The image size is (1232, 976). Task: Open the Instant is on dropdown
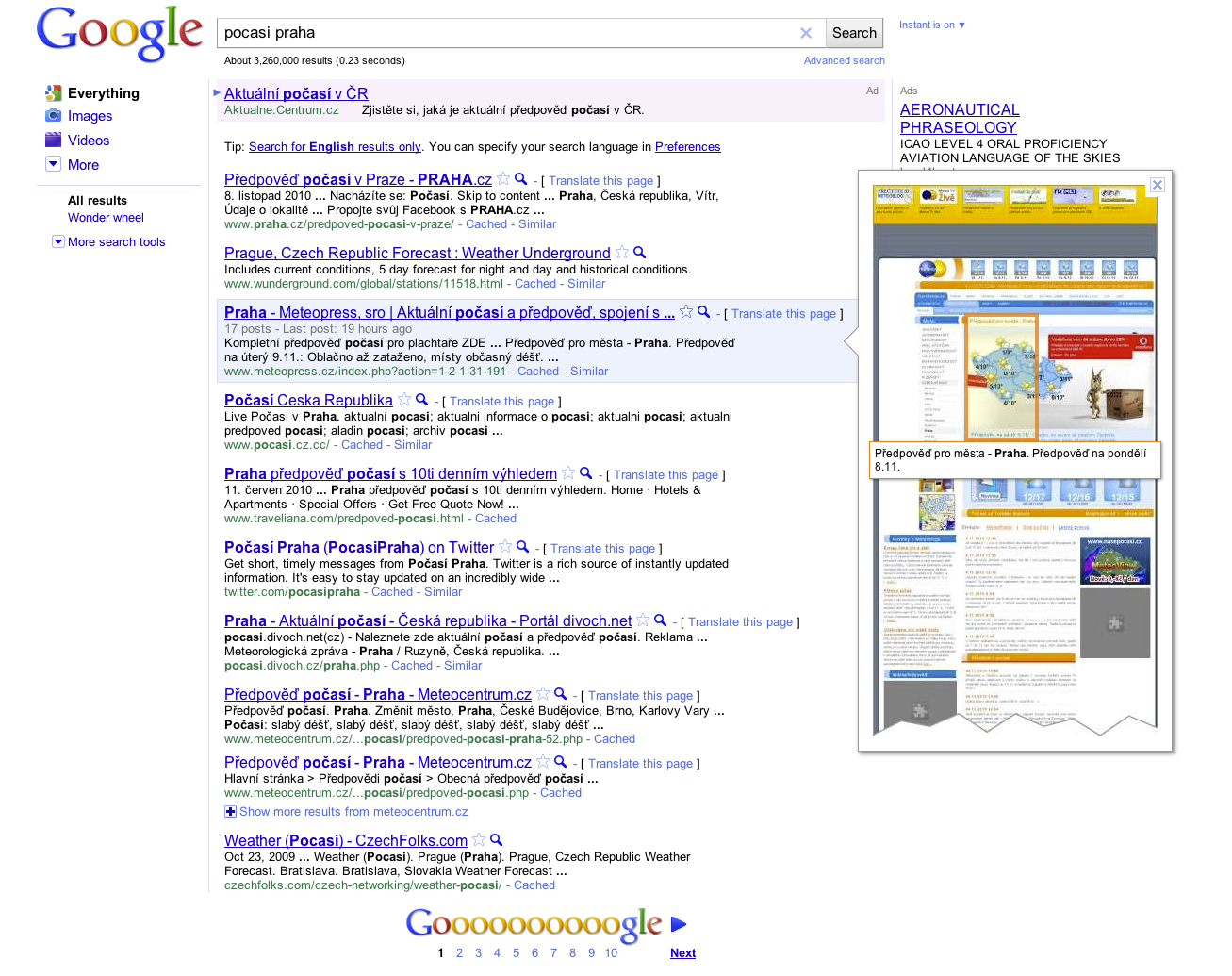pyautogui.click(x=932, y=25)
